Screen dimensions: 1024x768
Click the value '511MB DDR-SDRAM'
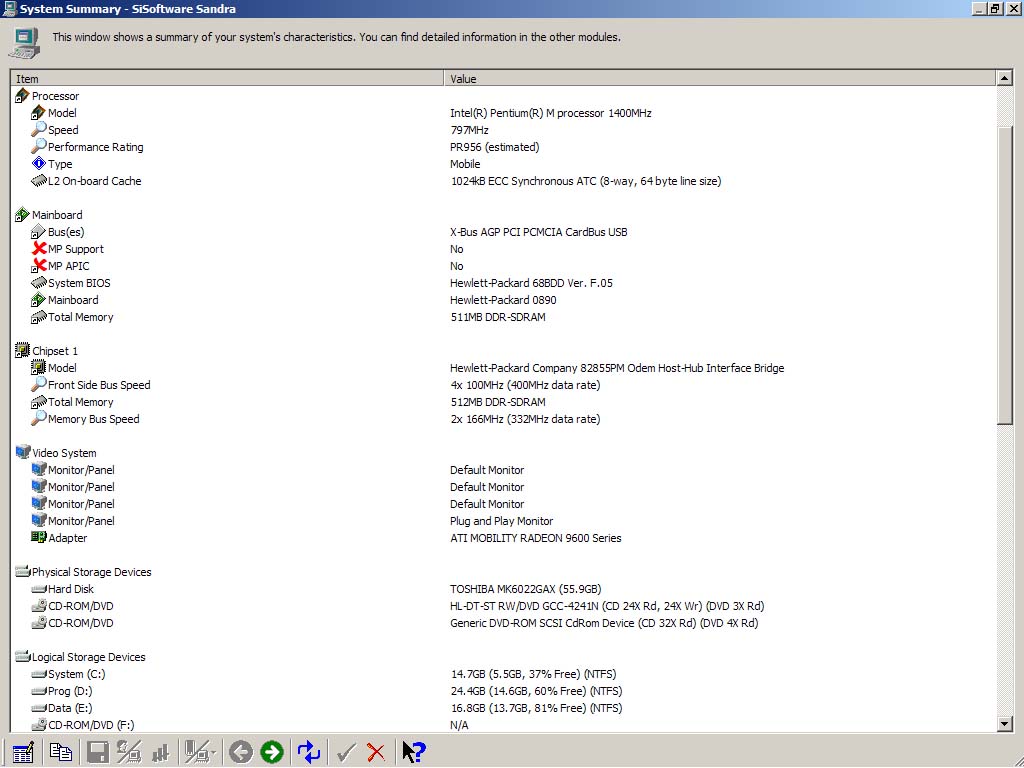coord(498,317)
